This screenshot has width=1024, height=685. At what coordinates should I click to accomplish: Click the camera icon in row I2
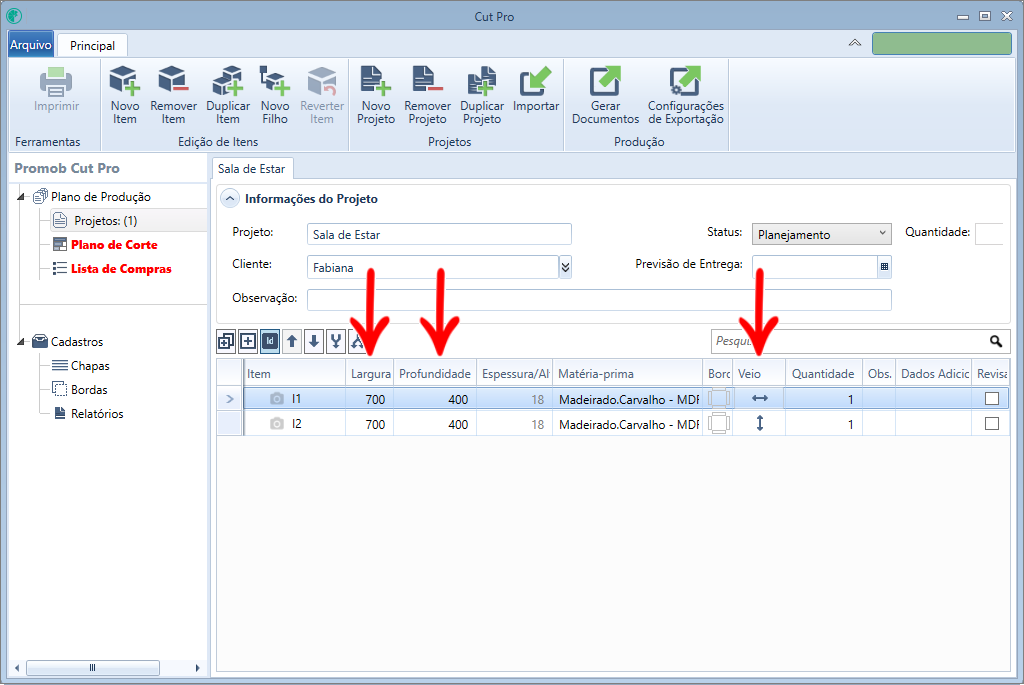pyautogui.click(x=277, y=424)
